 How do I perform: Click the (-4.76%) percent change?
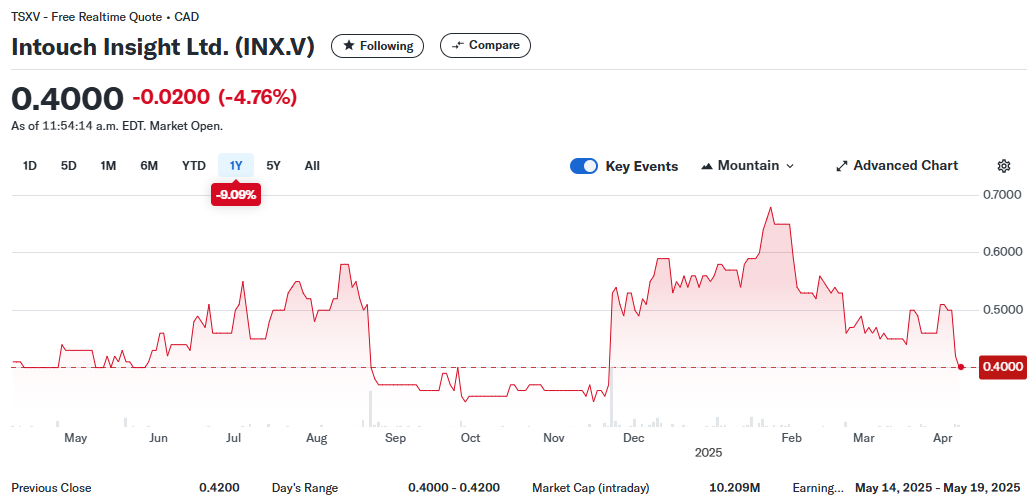(x=257, y=98)
